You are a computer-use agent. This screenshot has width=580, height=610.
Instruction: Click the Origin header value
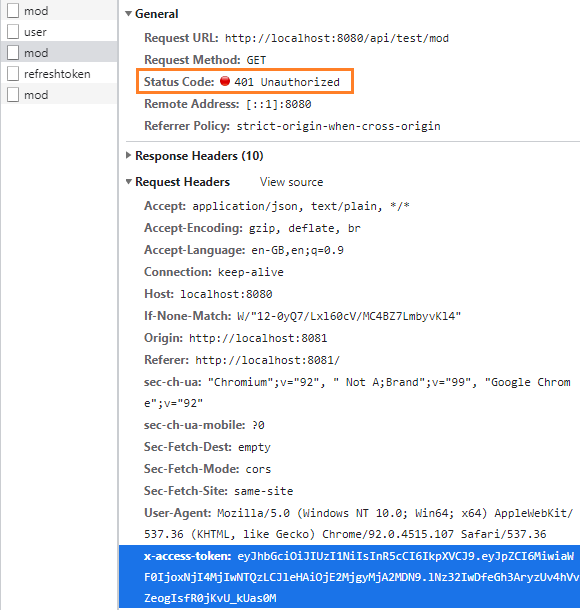258,338
